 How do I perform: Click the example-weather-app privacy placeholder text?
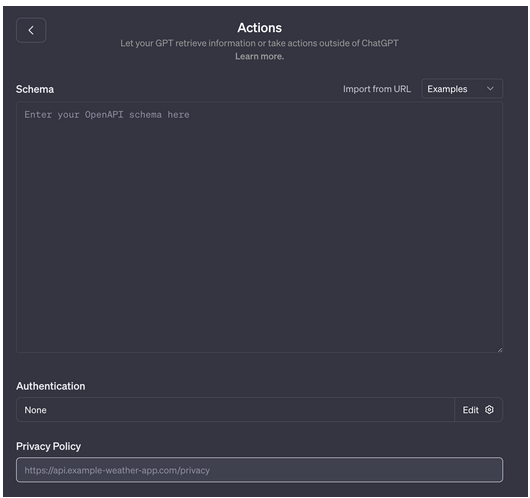[x=117, y=470]
